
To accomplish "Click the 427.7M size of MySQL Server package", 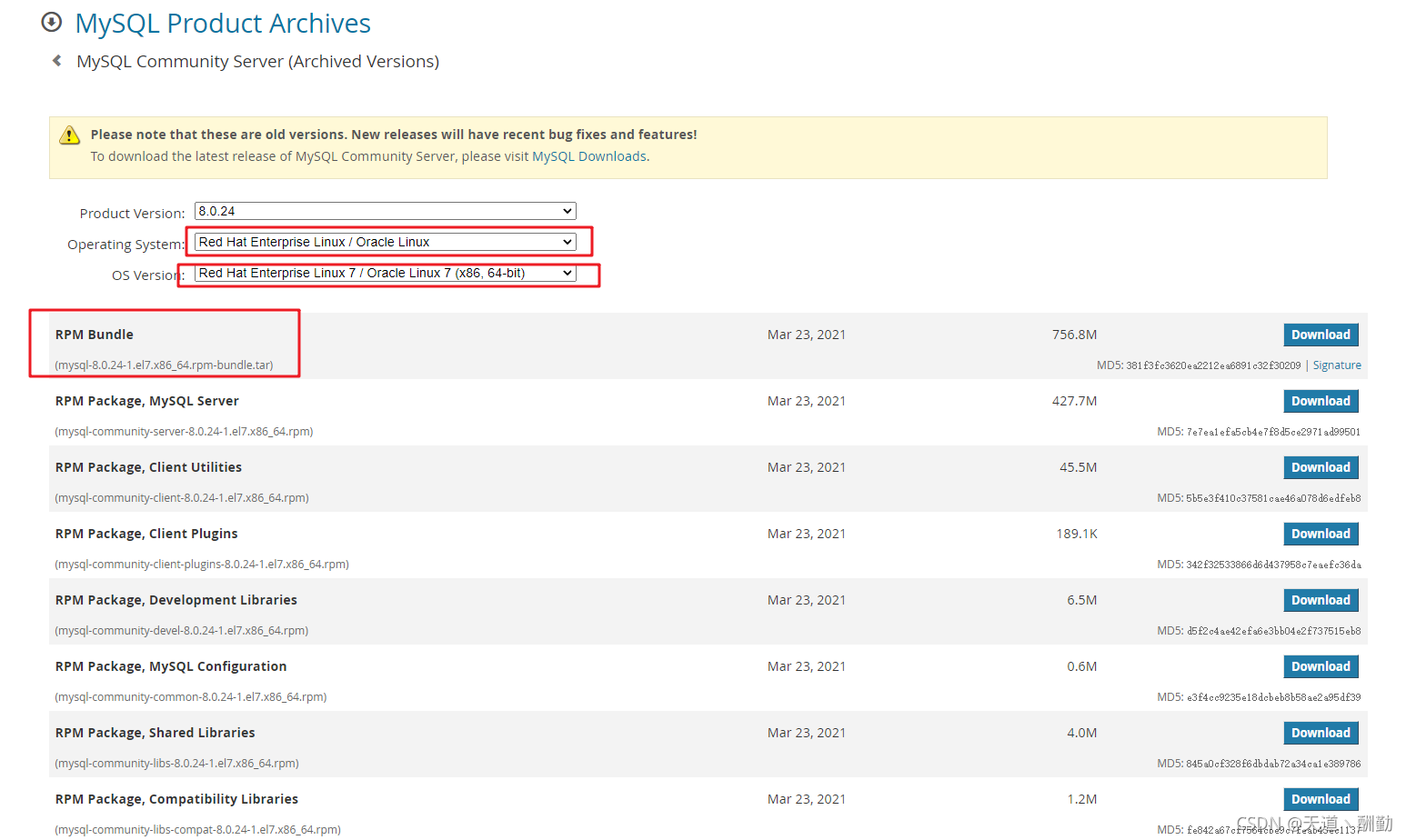I will (1074, 401).
